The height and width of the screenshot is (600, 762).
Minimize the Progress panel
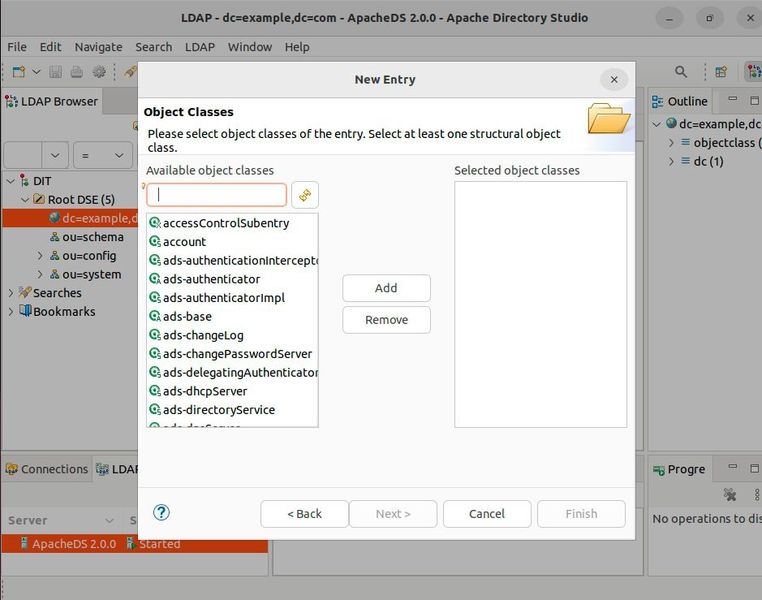(x=733, y=467)
